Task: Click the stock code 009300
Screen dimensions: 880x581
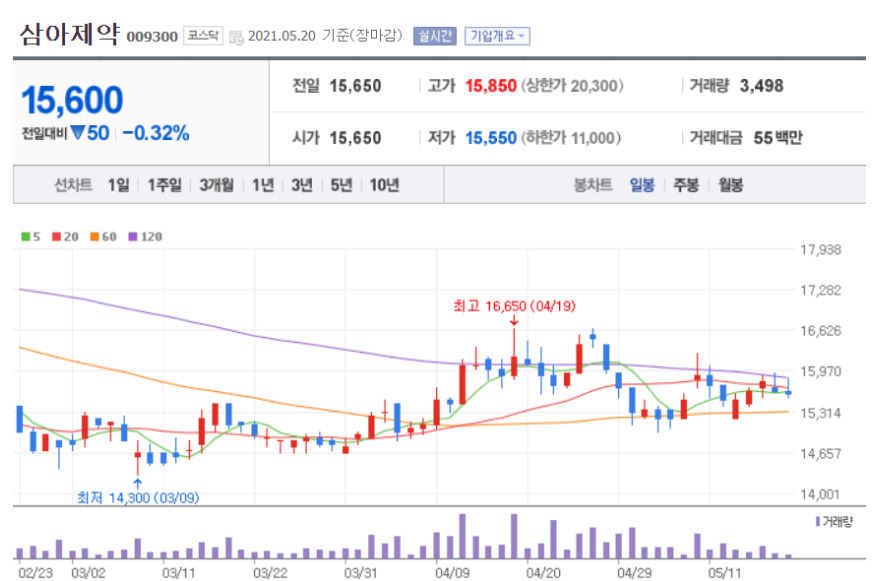Action: (152, 37)
